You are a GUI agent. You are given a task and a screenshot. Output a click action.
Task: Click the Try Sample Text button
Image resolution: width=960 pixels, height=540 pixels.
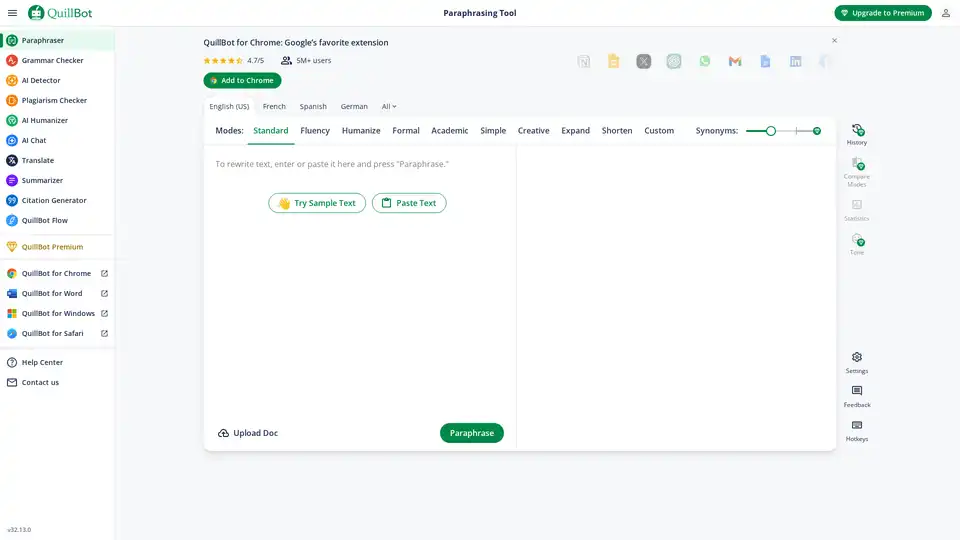pos(316,203)
